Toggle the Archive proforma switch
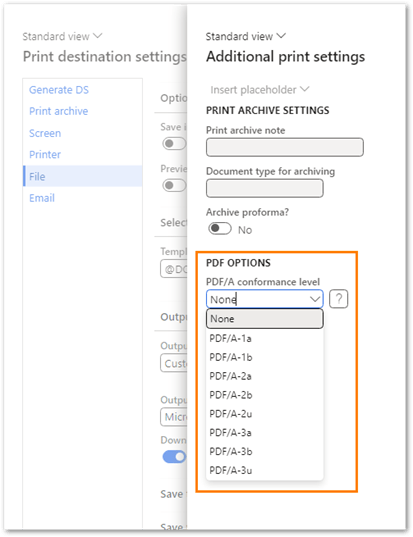This screenshot has height=537, width=413. [220, 228]
